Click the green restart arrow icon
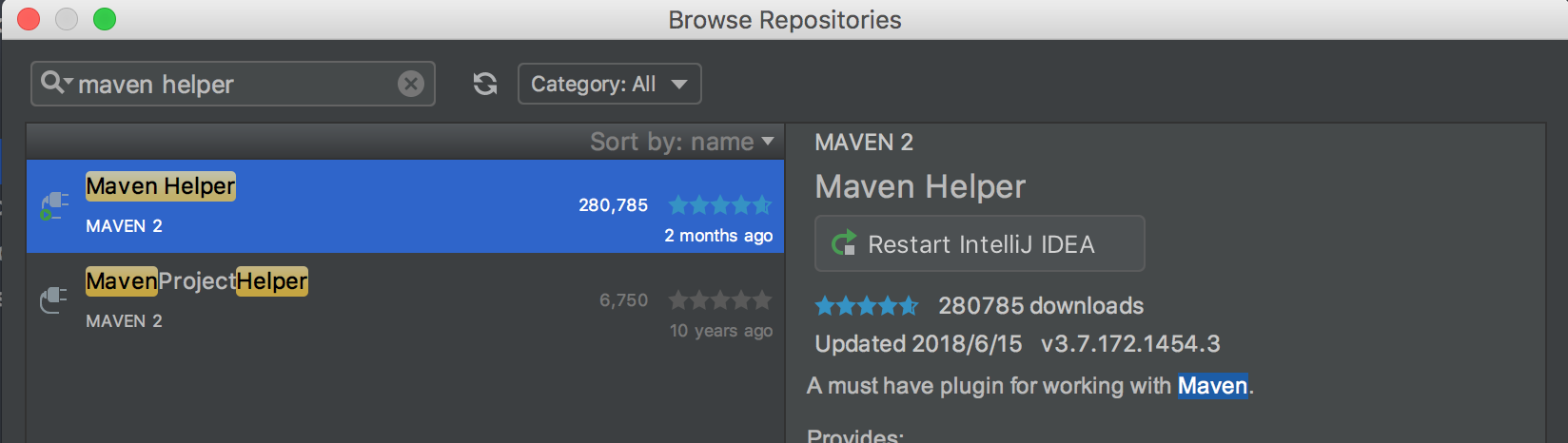This screenshot has width=1568, height=443. point(844,243)
